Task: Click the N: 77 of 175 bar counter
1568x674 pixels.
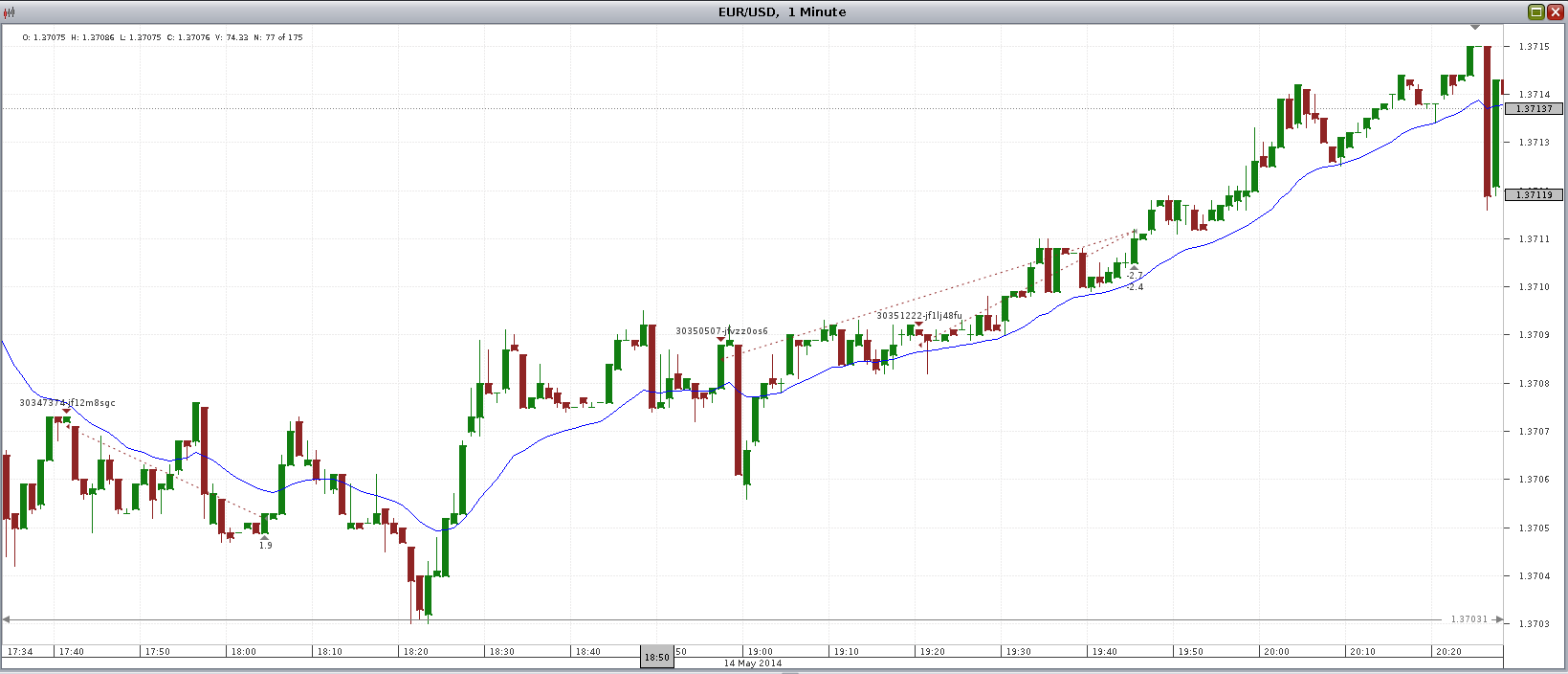Action: click(278, 37)
